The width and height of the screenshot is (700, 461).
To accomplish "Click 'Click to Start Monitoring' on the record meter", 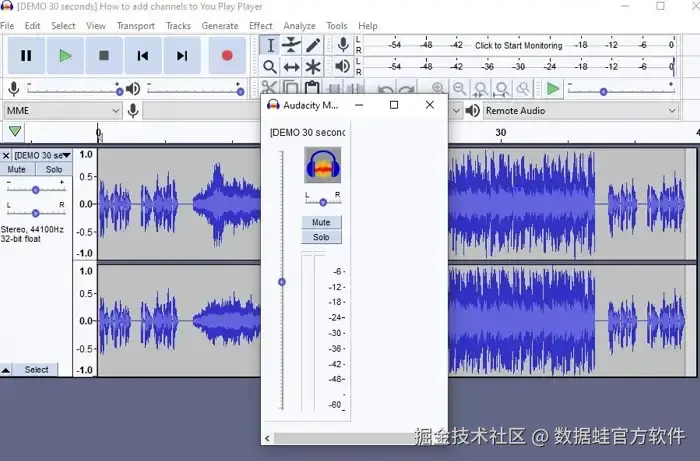I will tap(518, 45).
